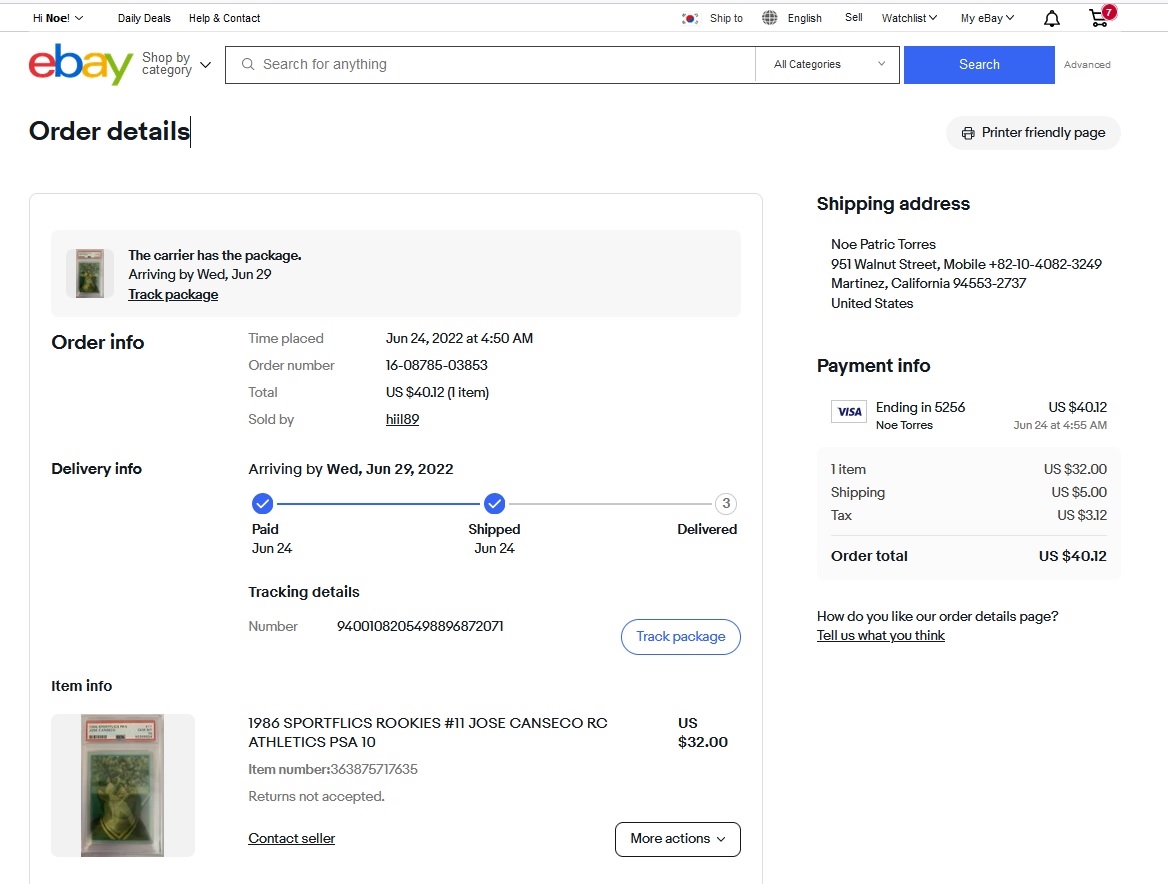Screen dimensions: 1168x884
Task: Click the name Noe Patric Torres
Action: coord(883,244)
